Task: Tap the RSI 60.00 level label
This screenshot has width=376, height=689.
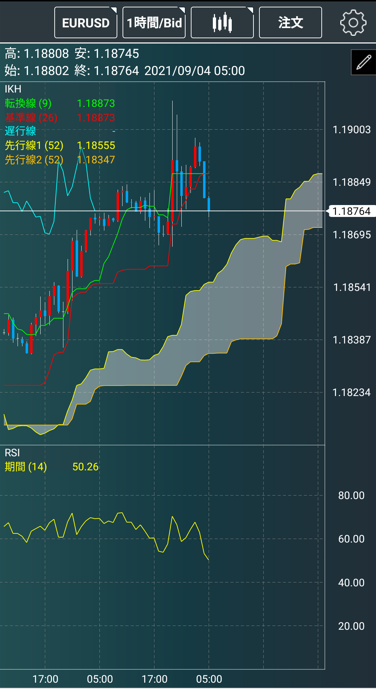Action: click(351, 539)
